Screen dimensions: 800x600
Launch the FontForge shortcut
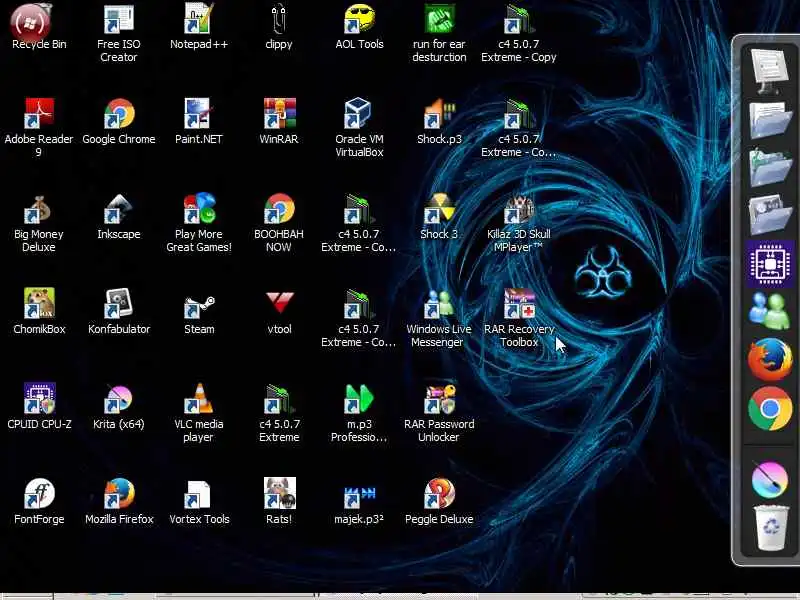pos(39,493)
